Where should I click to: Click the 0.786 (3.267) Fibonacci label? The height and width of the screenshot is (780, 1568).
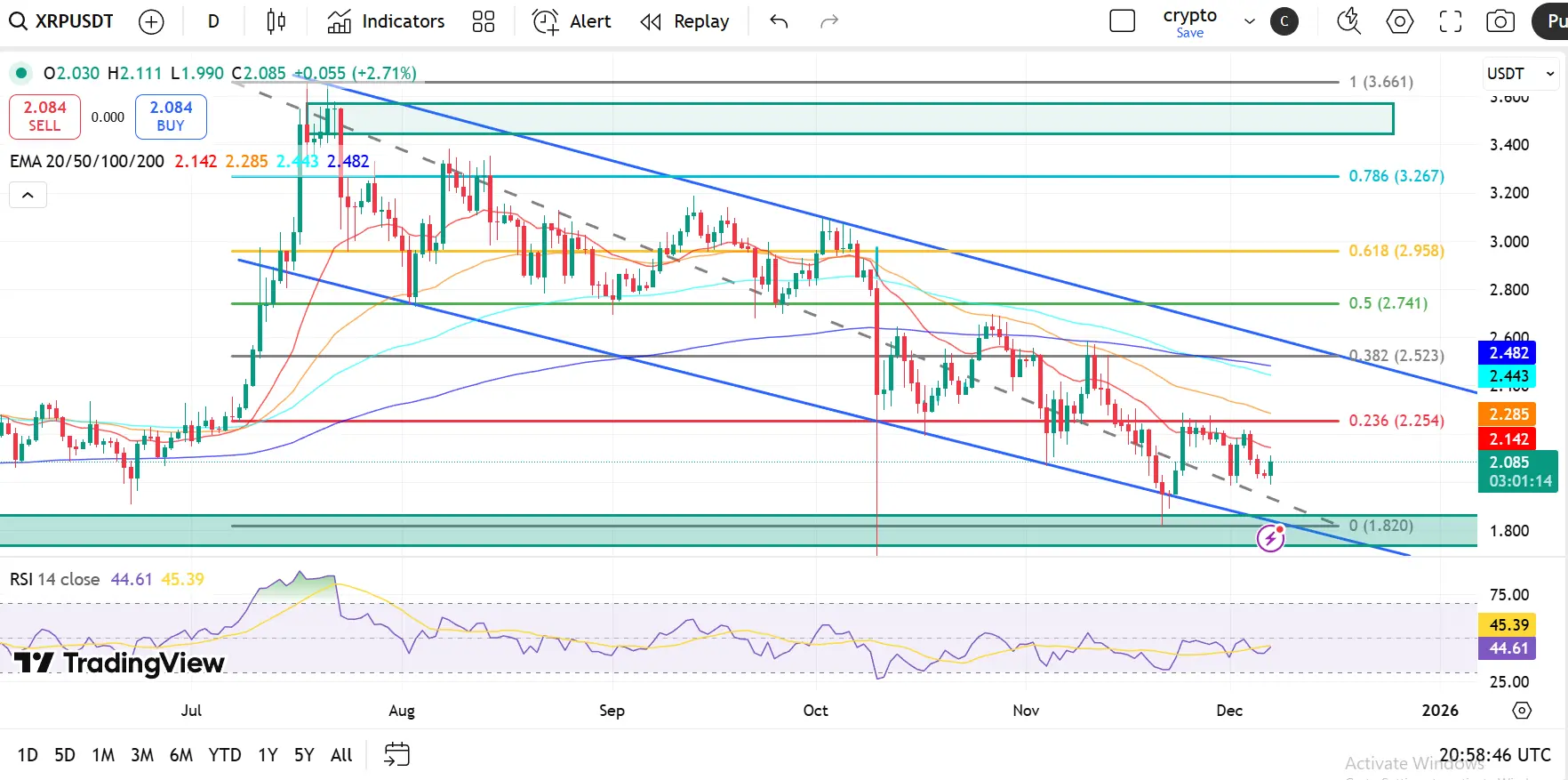point(1396,176)
